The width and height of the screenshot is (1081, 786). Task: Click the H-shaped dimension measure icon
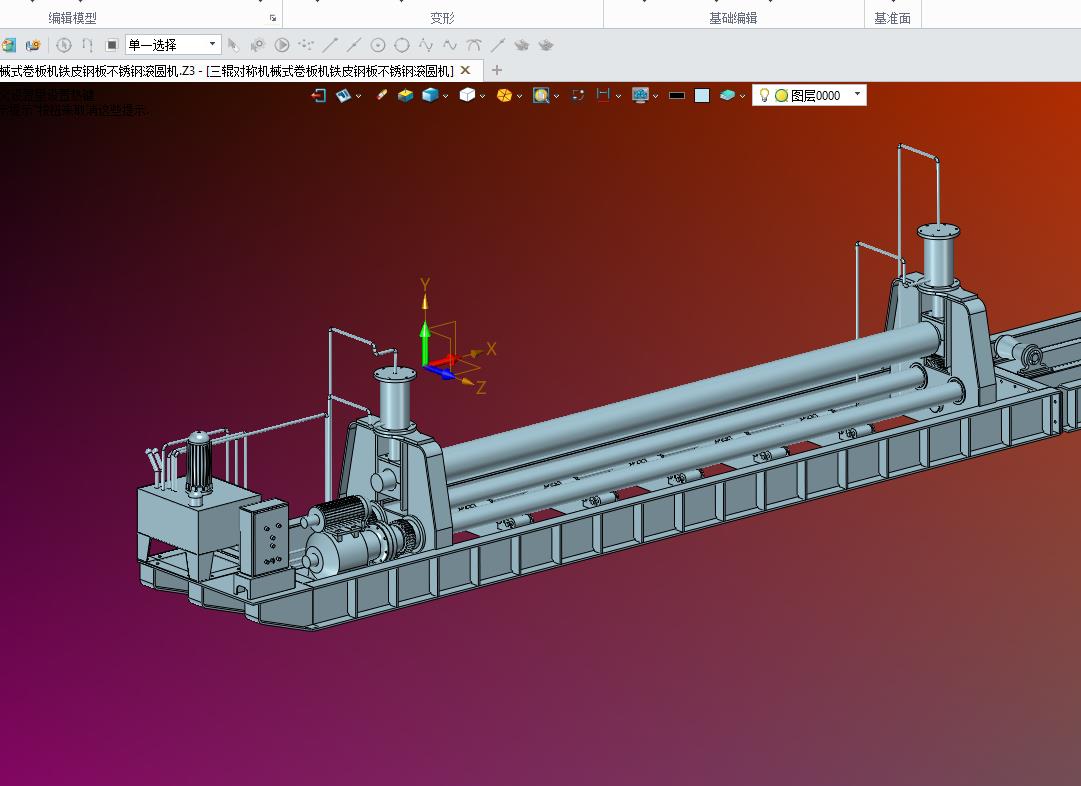603,95
